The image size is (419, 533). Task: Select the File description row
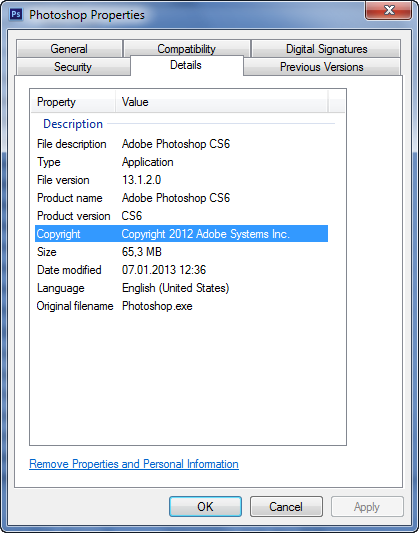(181, 144)
